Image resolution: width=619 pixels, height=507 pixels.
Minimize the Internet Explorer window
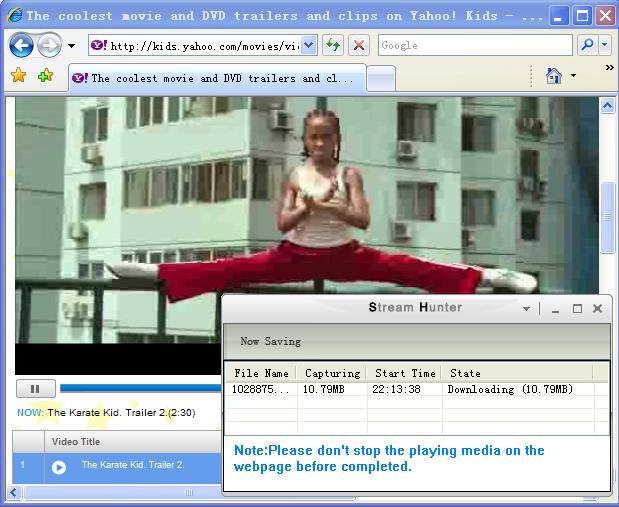coord(558,16)
